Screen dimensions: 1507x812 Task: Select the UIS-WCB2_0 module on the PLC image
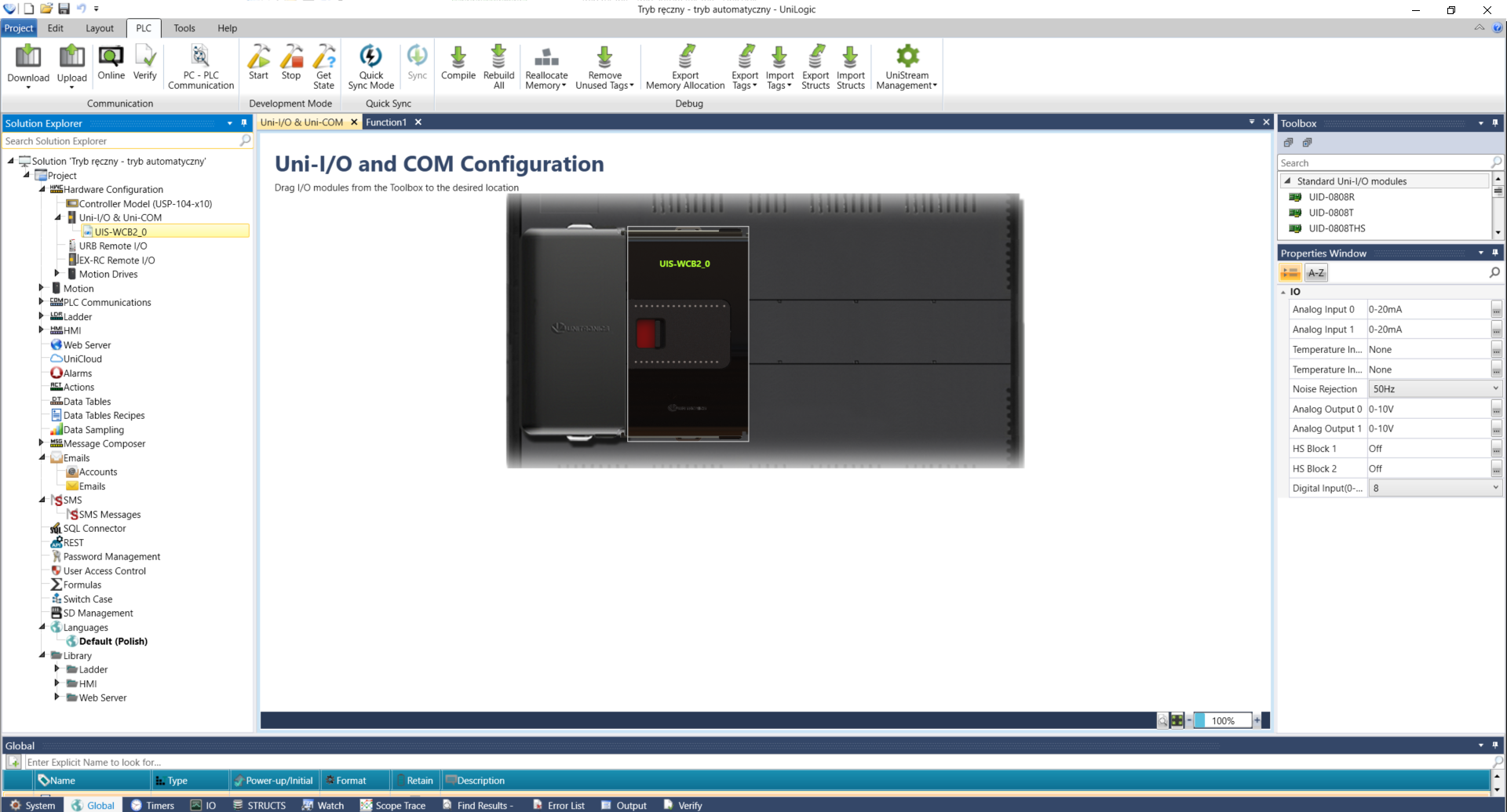[x=688, y=334]
